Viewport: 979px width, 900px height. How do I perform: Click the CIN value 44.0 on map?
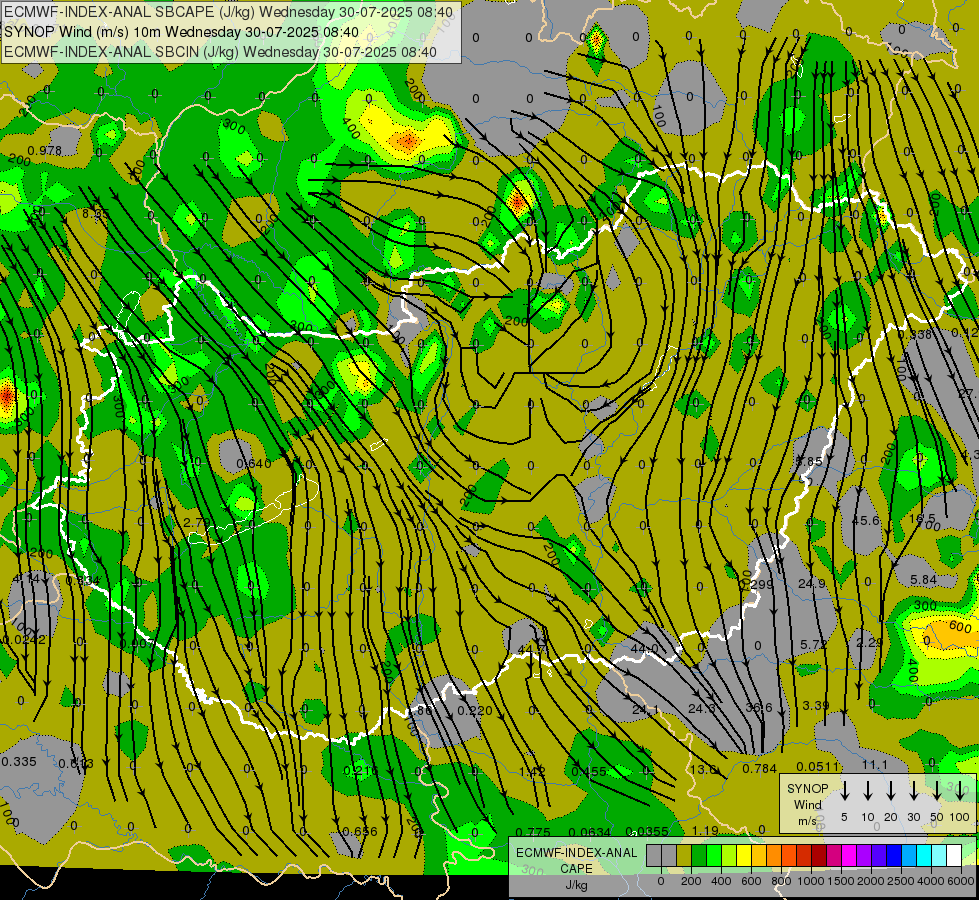pos(644,649)
